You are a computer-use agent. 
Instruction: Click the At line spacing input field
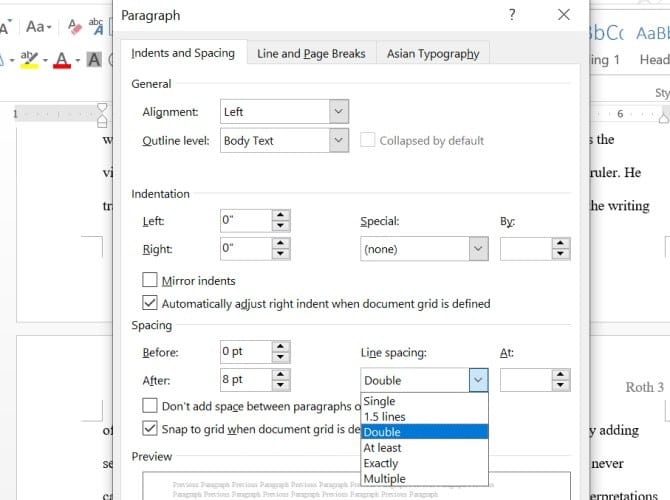click(x=526, y=380)
